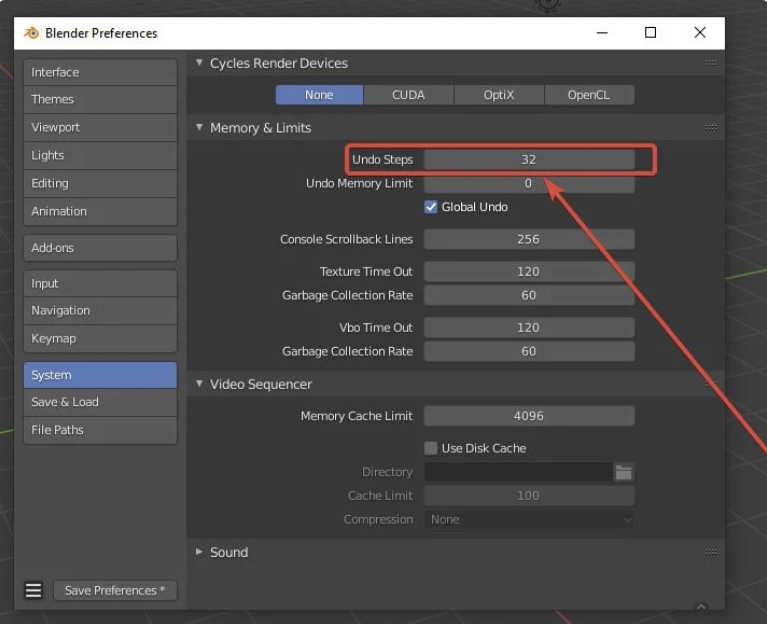Click the Save Preferences button
Image resolution: width=767 pixels, height=624 pixels.
(115, 590)
